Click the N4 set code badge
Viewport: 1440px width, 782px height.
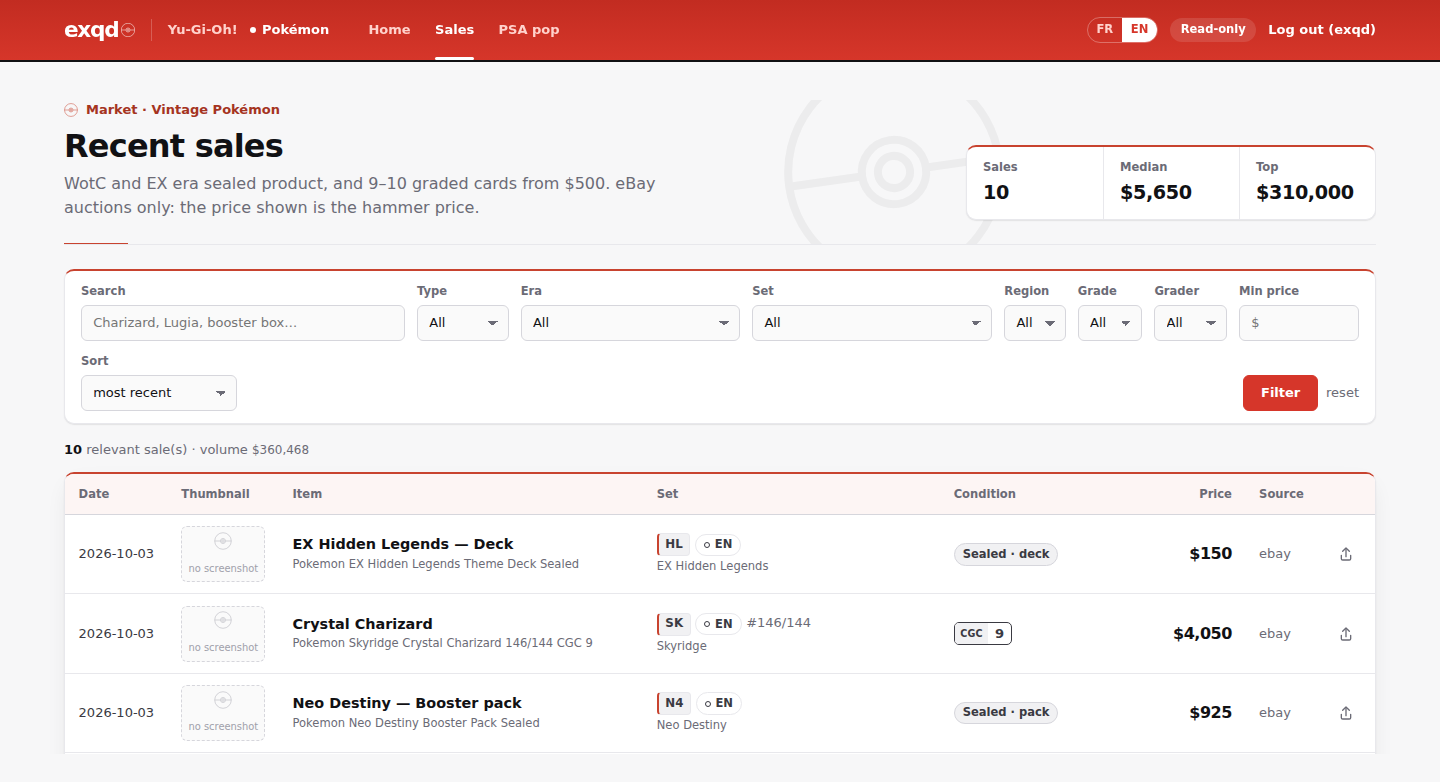point(674,703)
